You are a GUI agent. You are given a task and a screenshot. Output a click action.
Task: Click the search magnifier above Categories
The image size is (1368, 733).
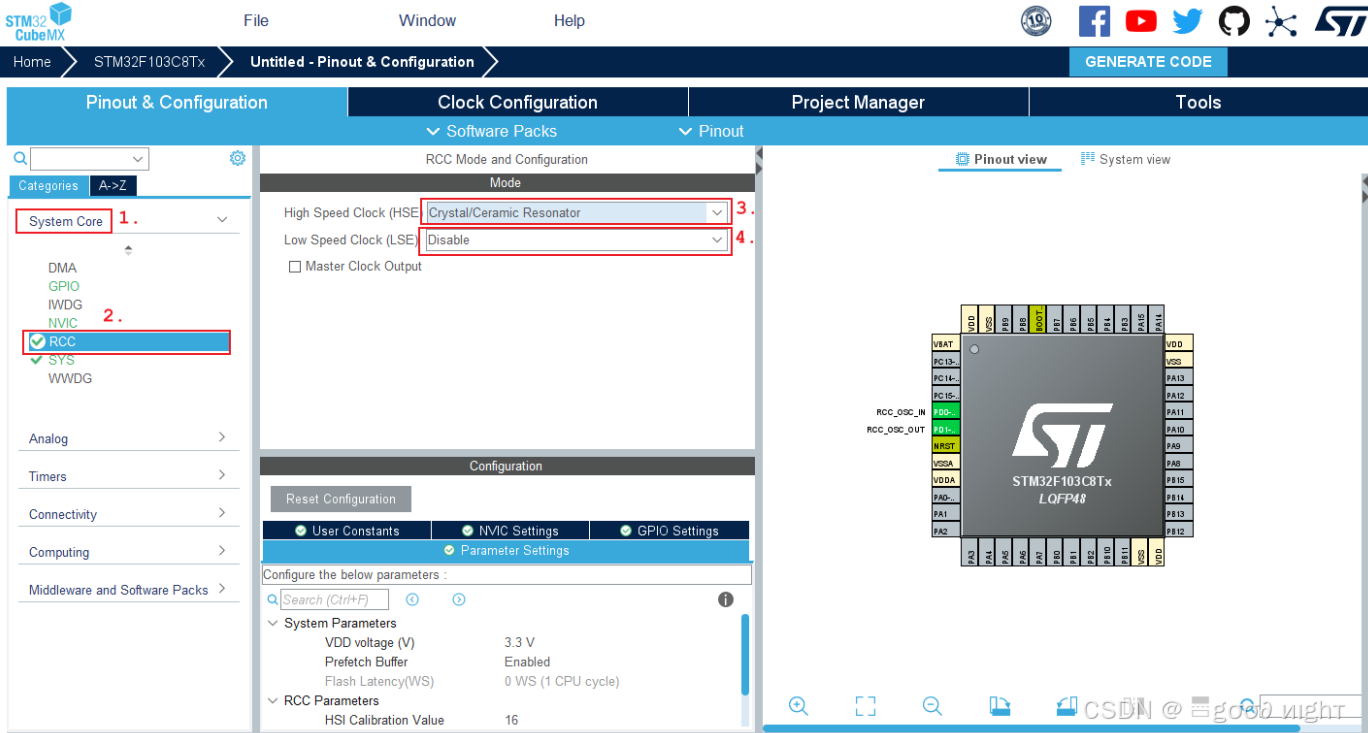(19, 158)
